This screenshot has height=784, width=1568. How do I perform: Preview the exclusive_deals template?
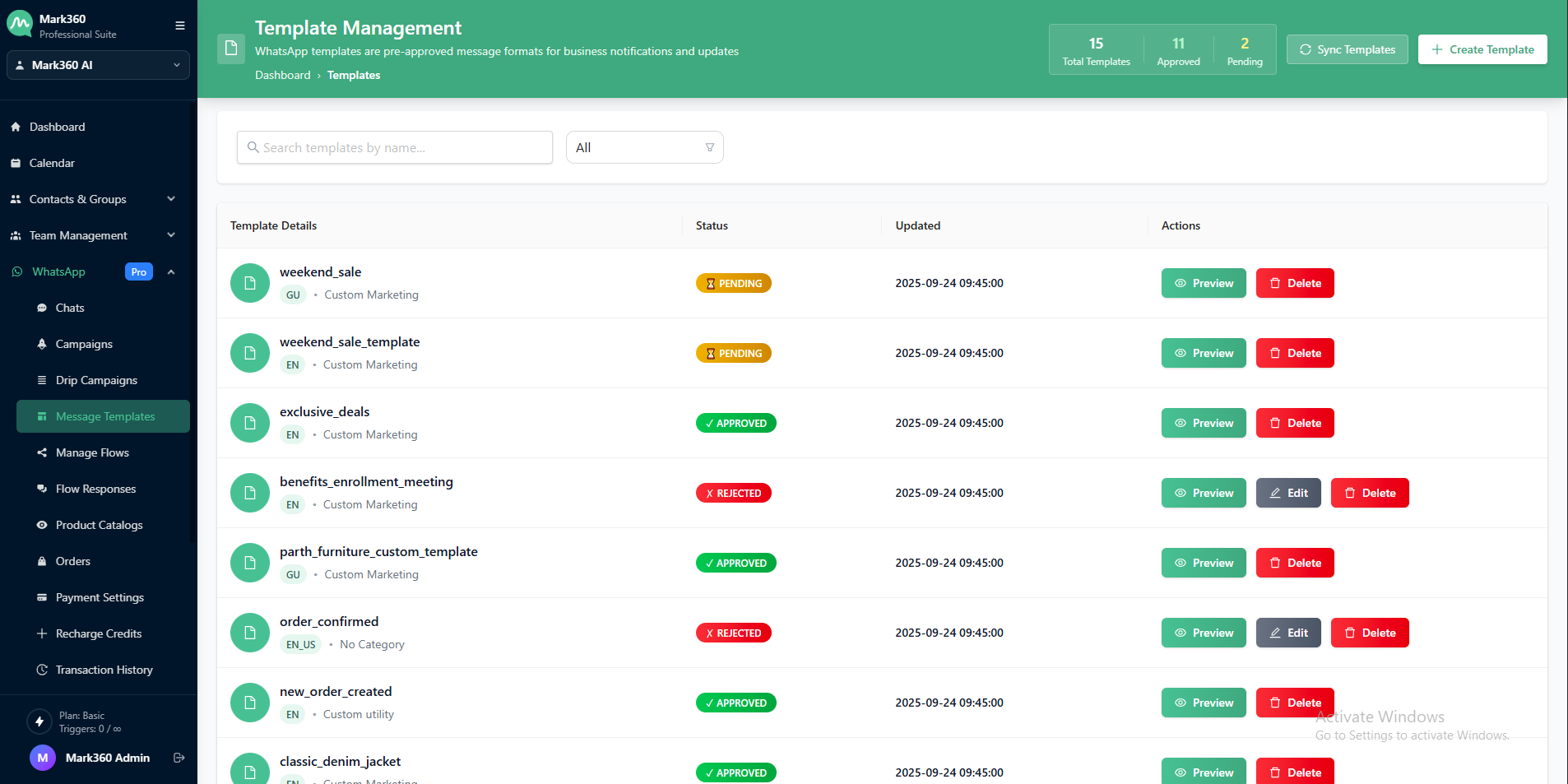click(1203, 423)
